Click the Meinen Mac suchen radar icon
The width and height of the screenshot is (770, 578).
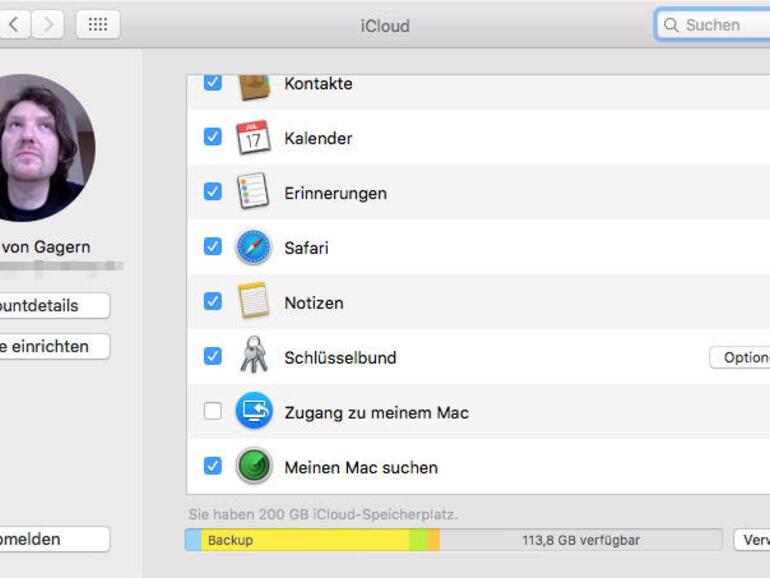(x=253, y=466)
